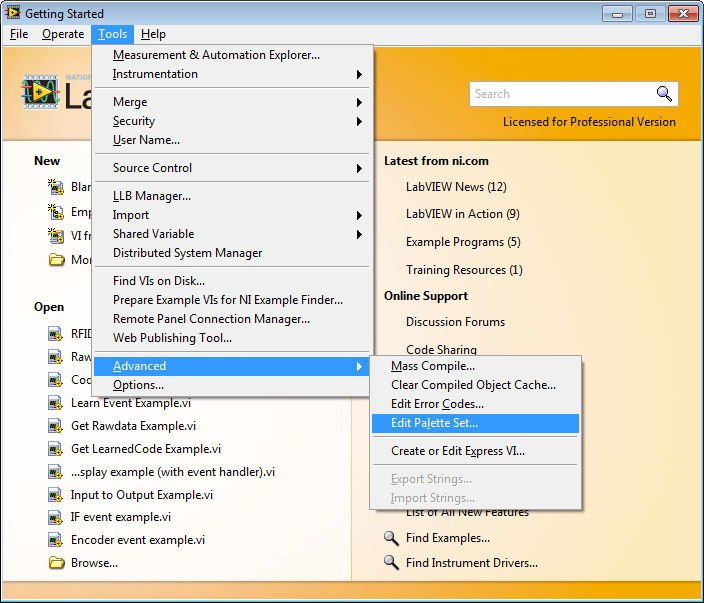The height and width of the screenshot is (603, 704).
Task: Choose Edit Palette Set
Action: pos(475,423)
